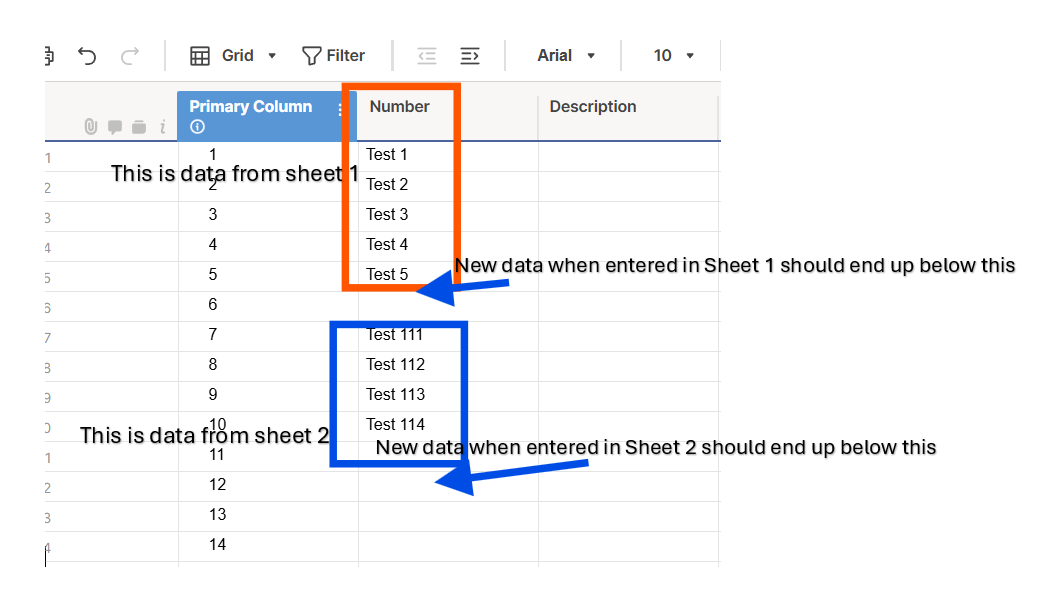Screen dimensions: 1045x615
Task: Click Primary Column cell with value 13
Action: 268,516
